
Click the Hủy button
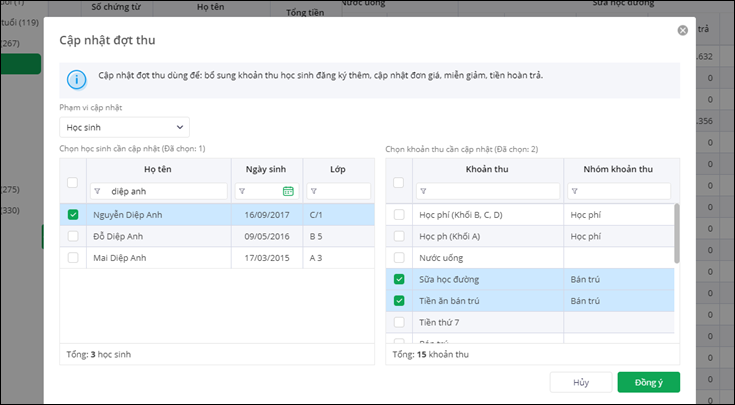581,381
